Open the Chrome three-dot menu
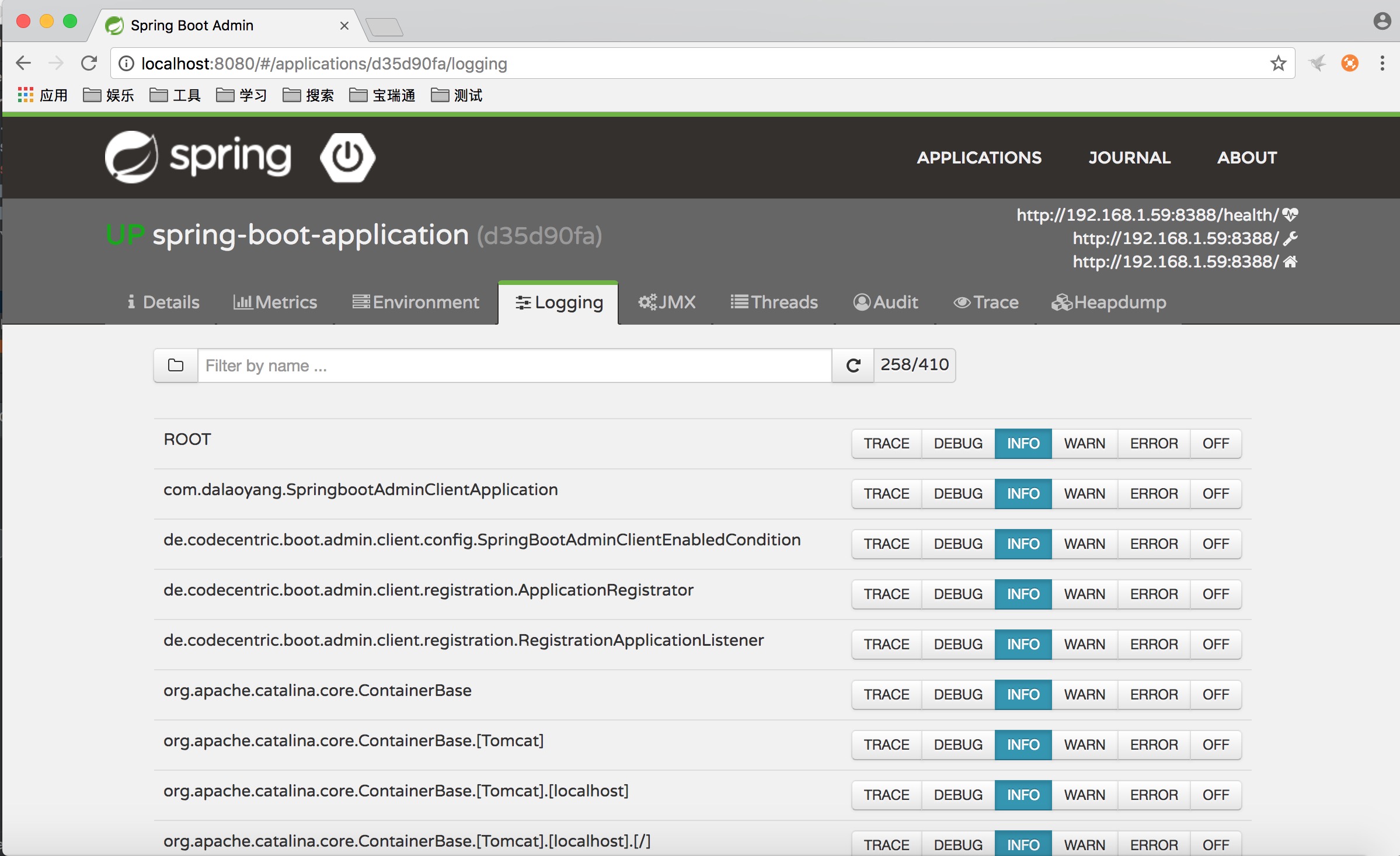The image size is (1400, 856). tap(1382, 63)
